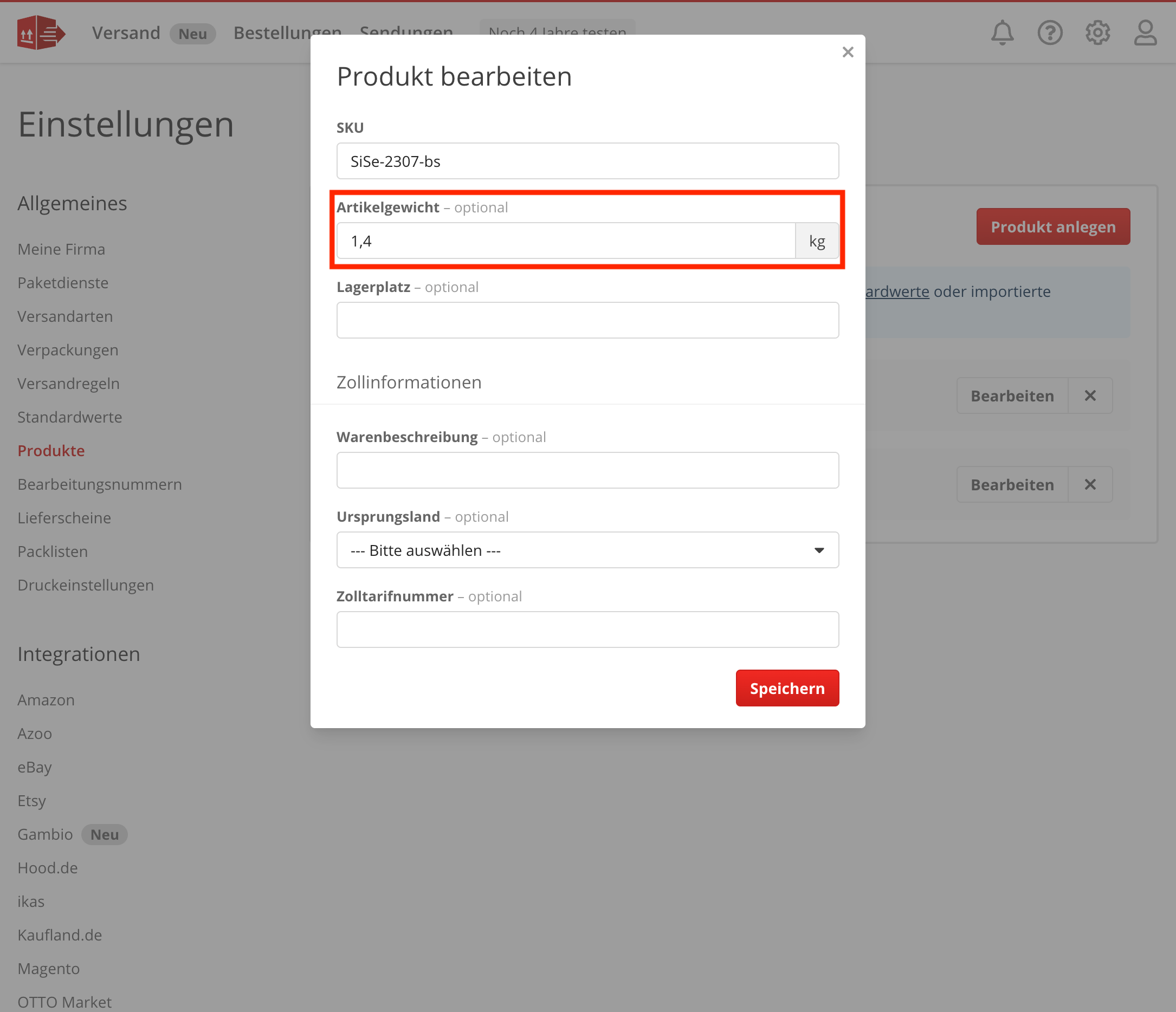Open Meine Firma settings

(x=61, y=250)
